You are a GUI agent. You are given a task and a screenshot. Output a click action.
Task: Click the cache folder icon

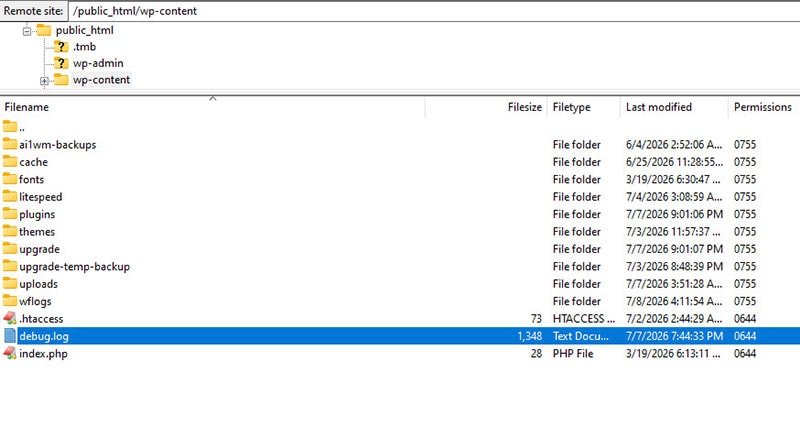(10, 161)
